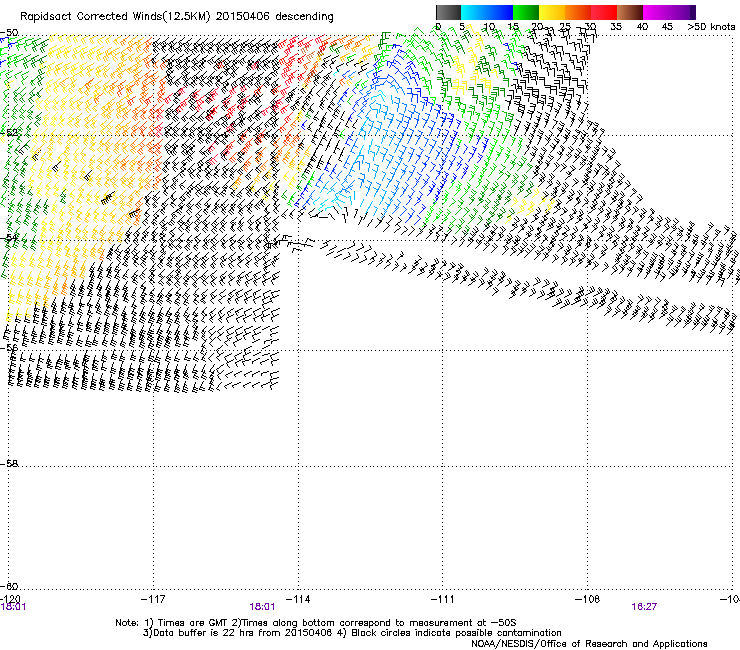The height and width of the screenshot is (650, 740).
Task: Click the -108 longitude axis label
Action: [587, 599]
